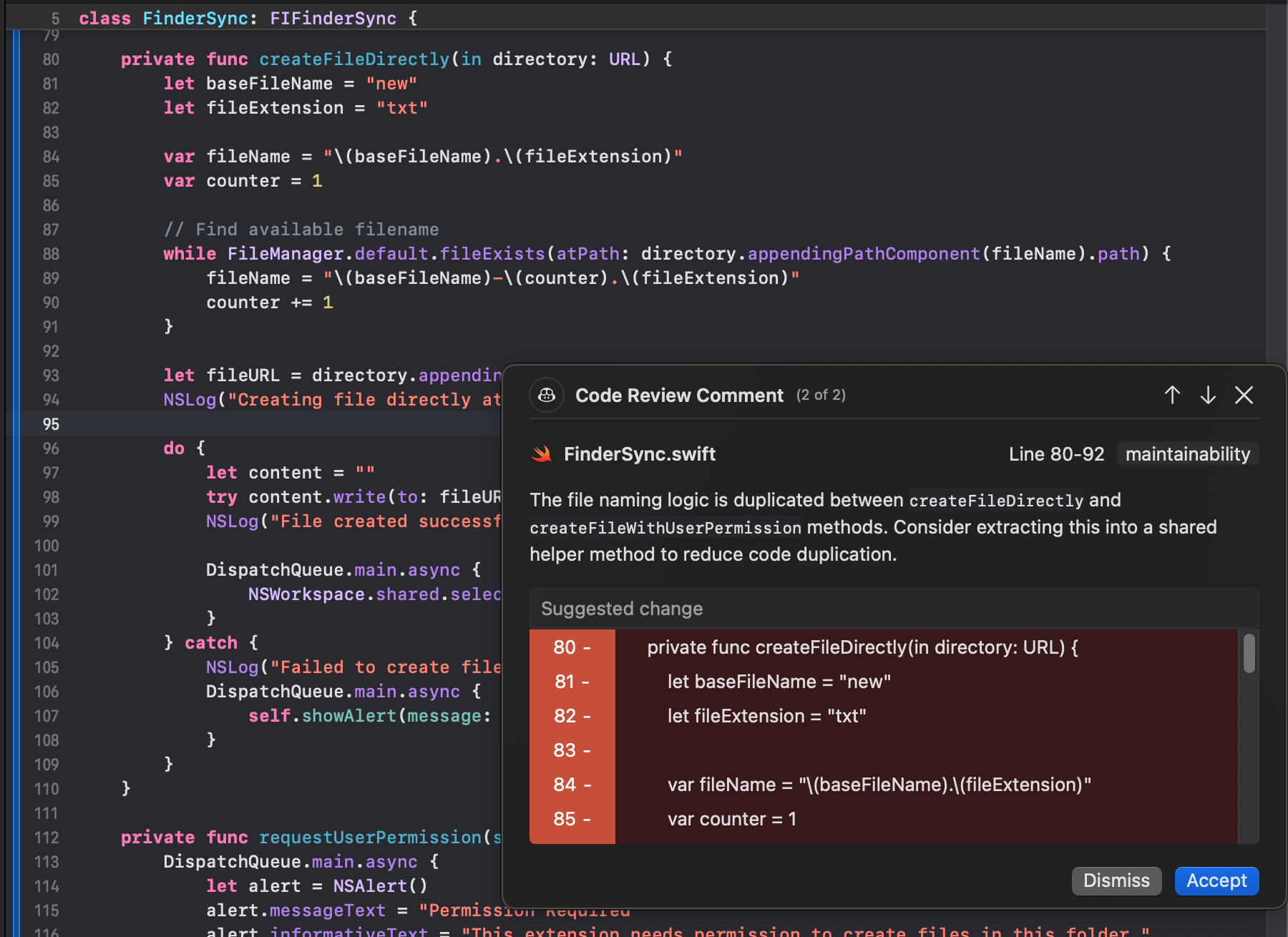This screenshot has height=937, width=1288.
Task: Click the (2 of 2) comment counter
Action: point(820,395)
